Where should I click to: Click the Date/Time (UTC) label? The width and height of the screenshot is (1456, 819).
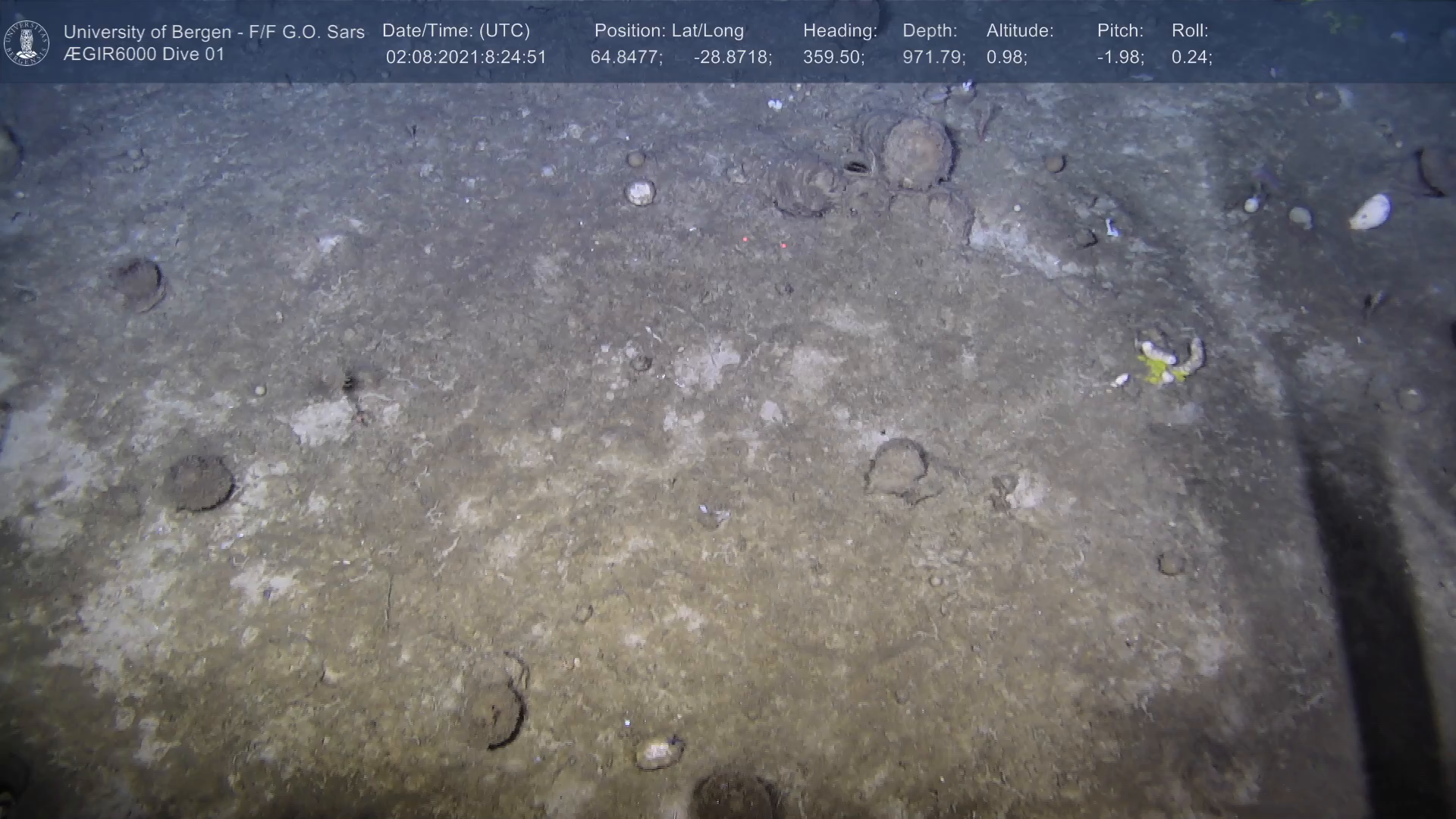(x=456, y=31)
